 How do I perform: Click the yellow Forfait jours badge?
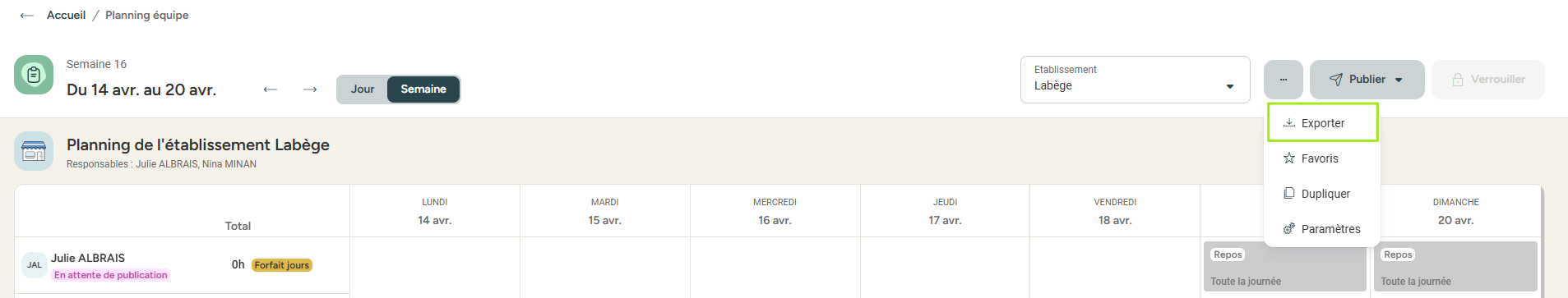click(x=282, y=265)
